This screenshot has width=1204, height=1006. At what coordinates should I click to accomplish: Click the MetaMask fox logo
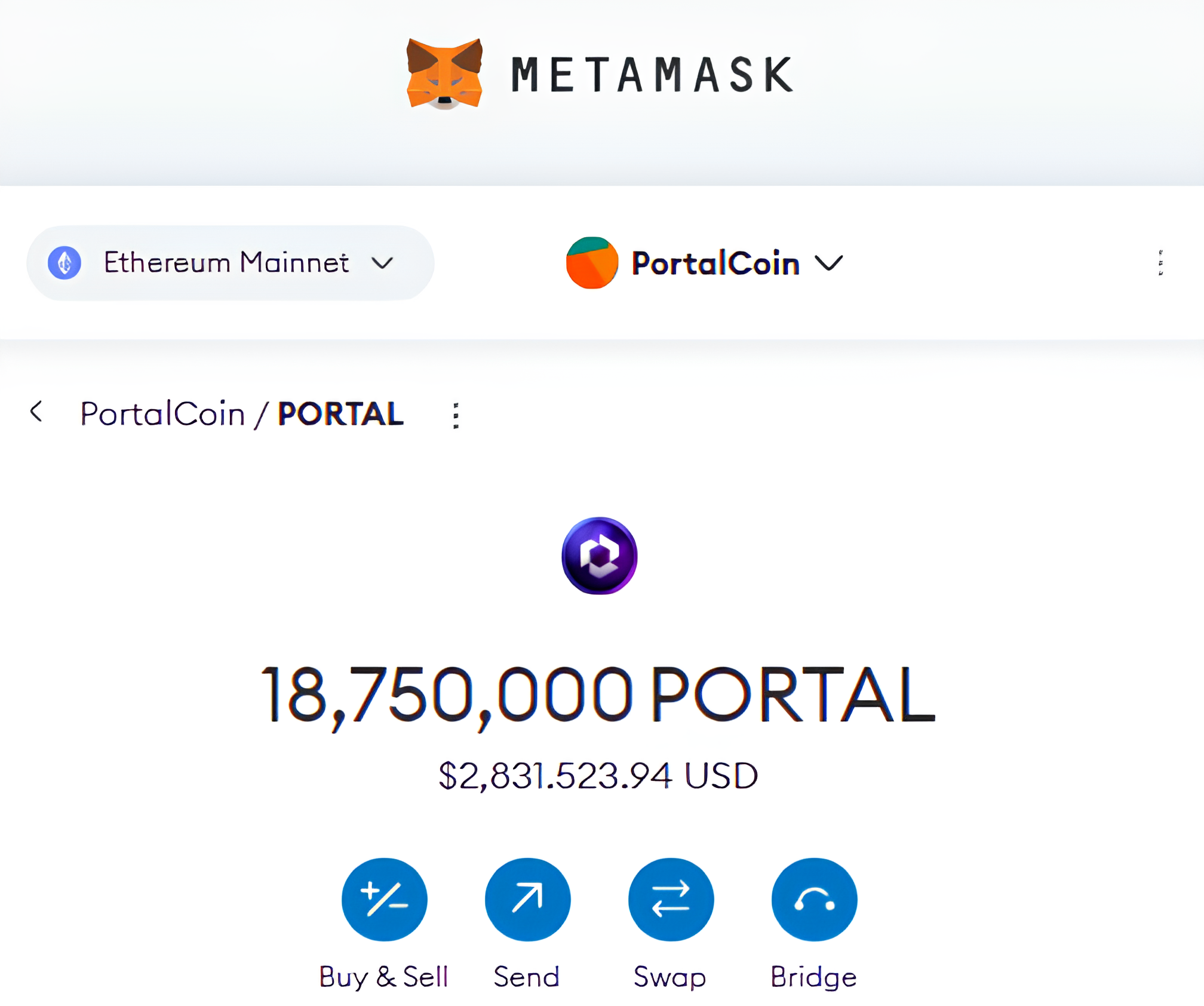point(444,73)
